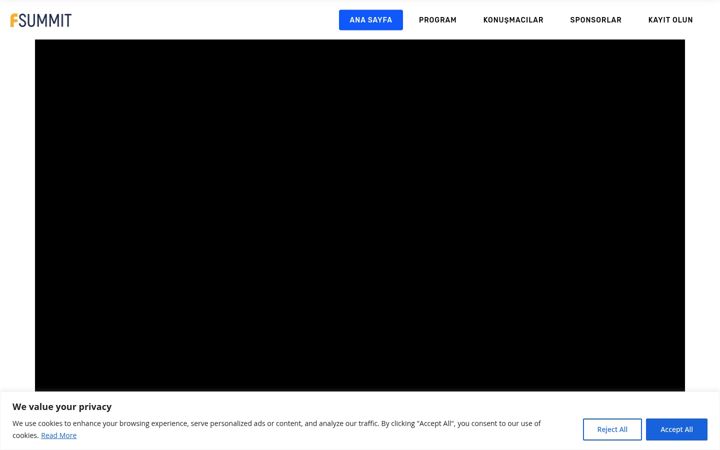
Task: Click the black video area
Action: click(360, 215)
